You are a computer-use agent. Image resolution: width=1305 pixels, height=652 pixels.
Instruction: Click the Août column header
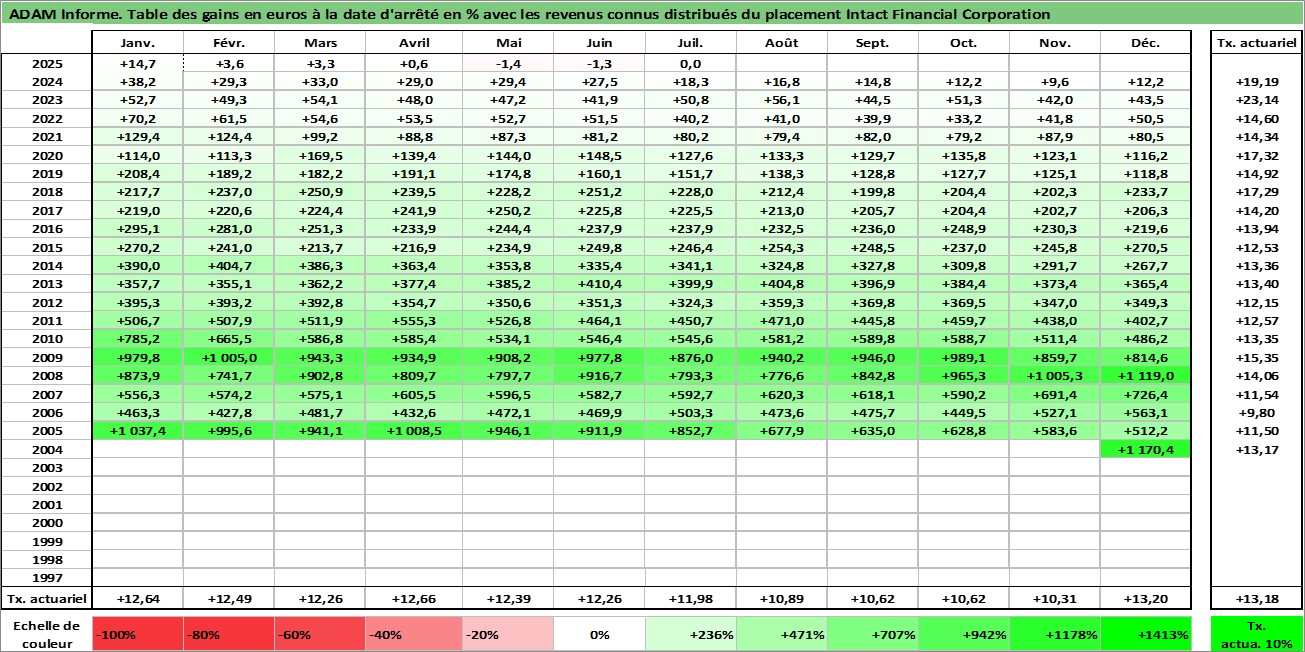tap(781, 43)
